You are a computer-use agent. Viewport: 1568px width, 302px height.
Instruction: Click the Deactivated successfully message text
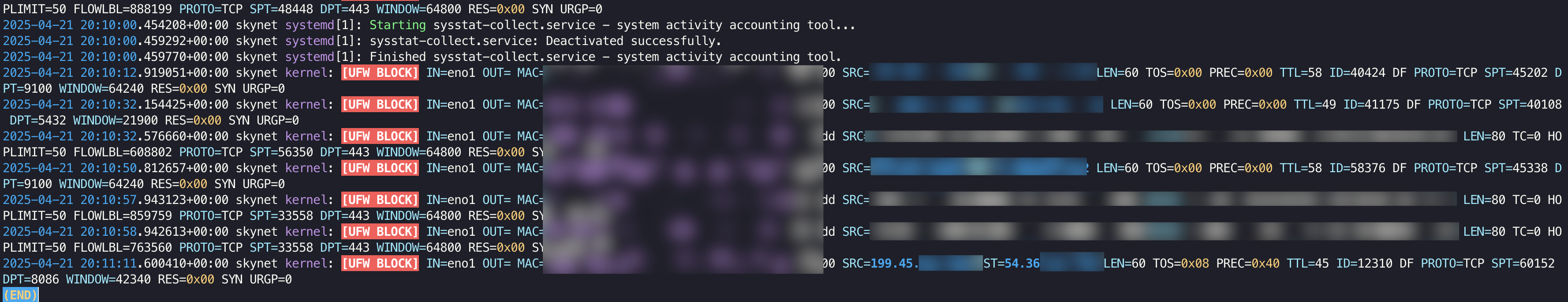point(632,41)
